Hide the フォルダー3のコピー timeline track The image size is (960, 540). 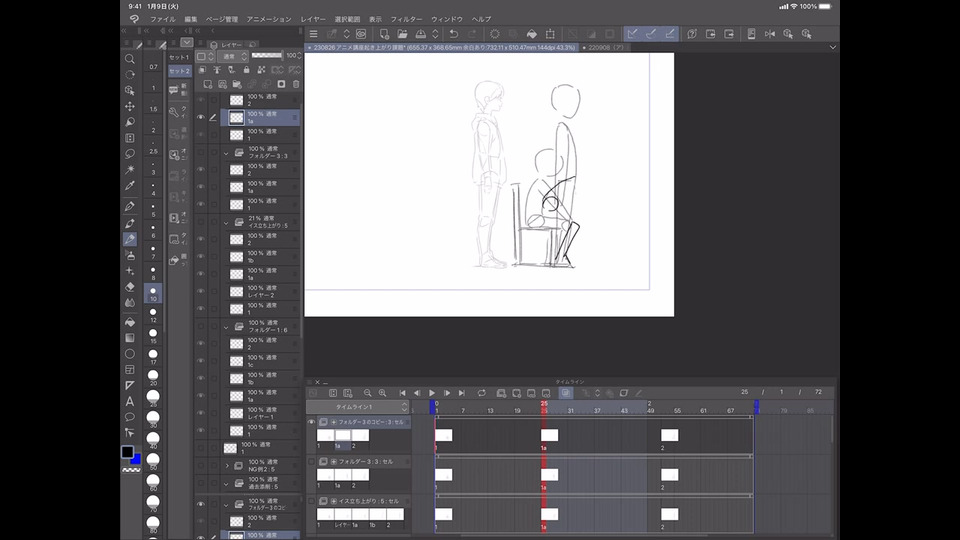click(311, 422)
